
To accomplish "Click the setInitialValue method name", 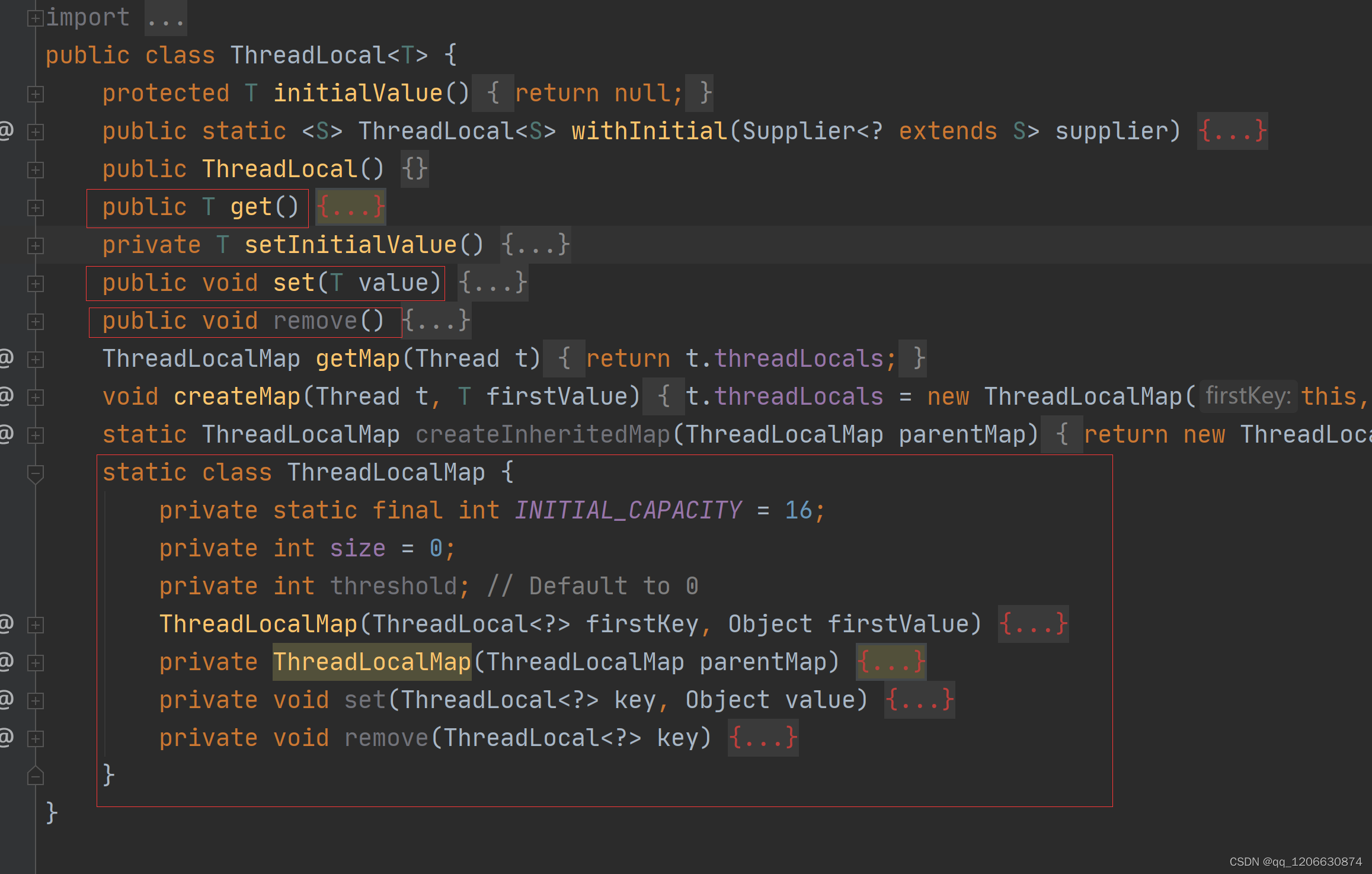I will pyautogui.click(x=351, y=245).
